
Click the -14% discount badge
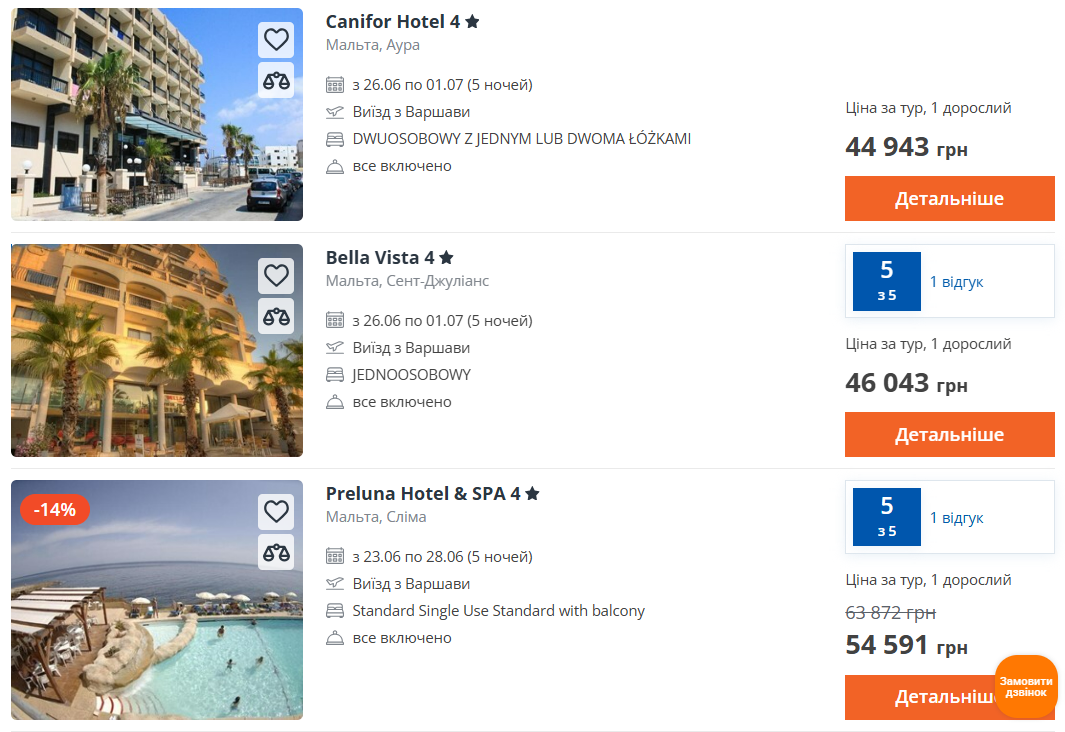point(55,510)
